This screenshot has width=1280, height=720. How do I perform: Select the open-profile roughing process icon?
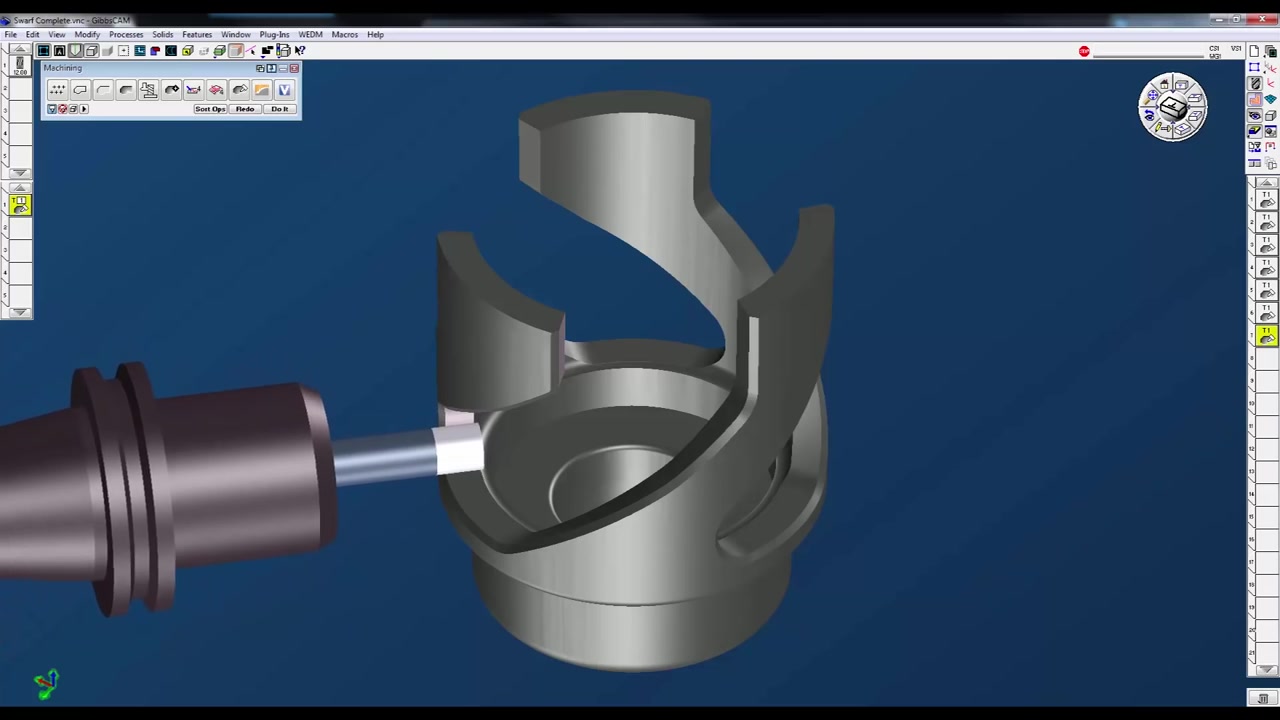coord(103,90)
